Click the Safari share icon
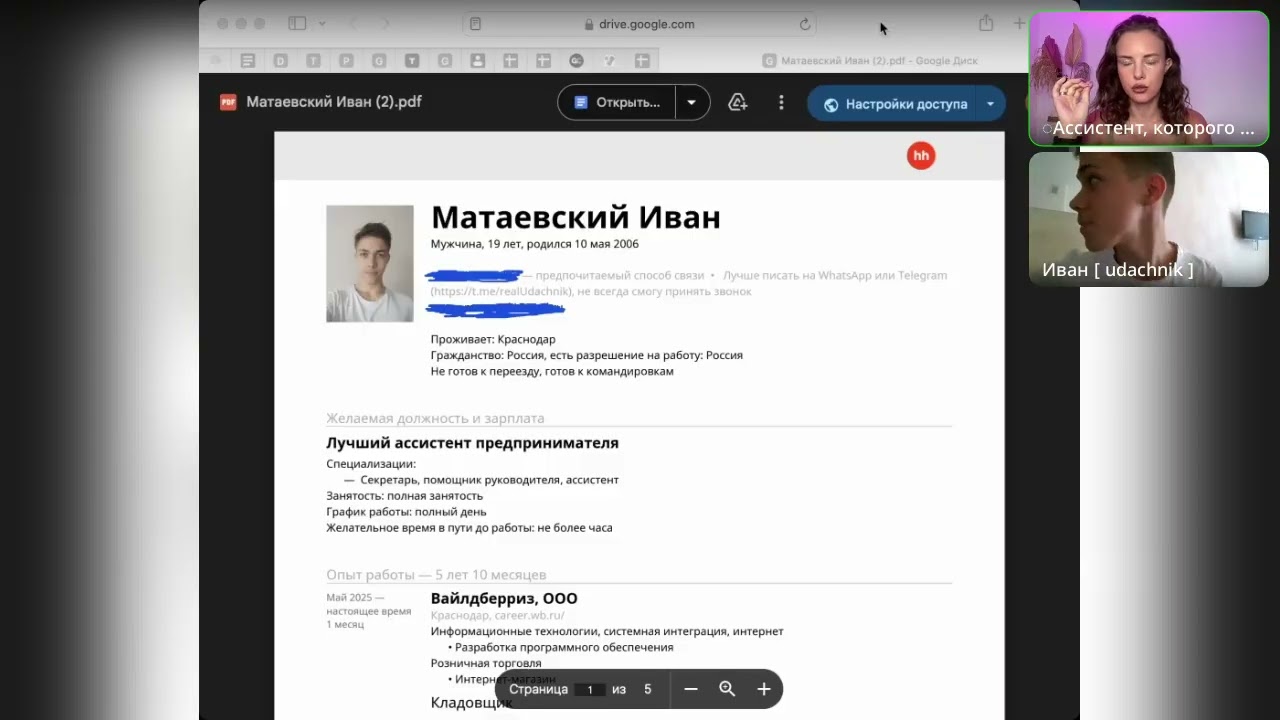The width and height of the screenshot is (1280, 720). (986, 23)
